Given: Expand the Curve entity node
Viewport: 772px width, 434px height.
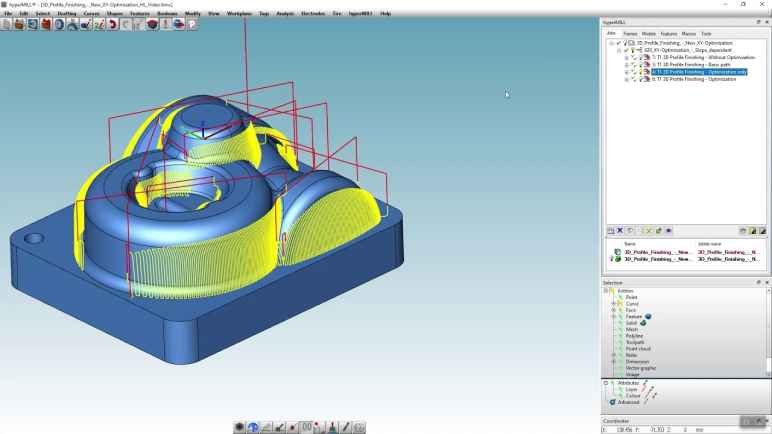Looking at the screenshot, I should coord(613,304).
